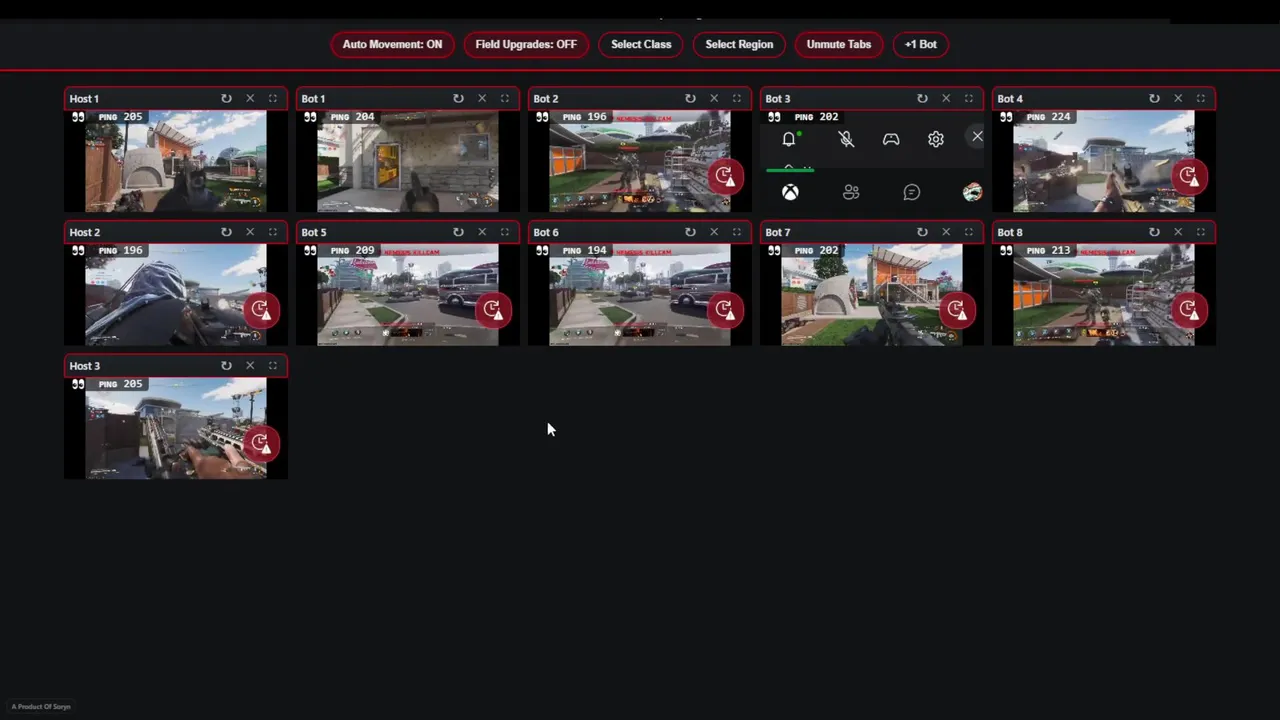1280x720 pixels.
Task: Open the Select Region menu
Action: (739, 44)
